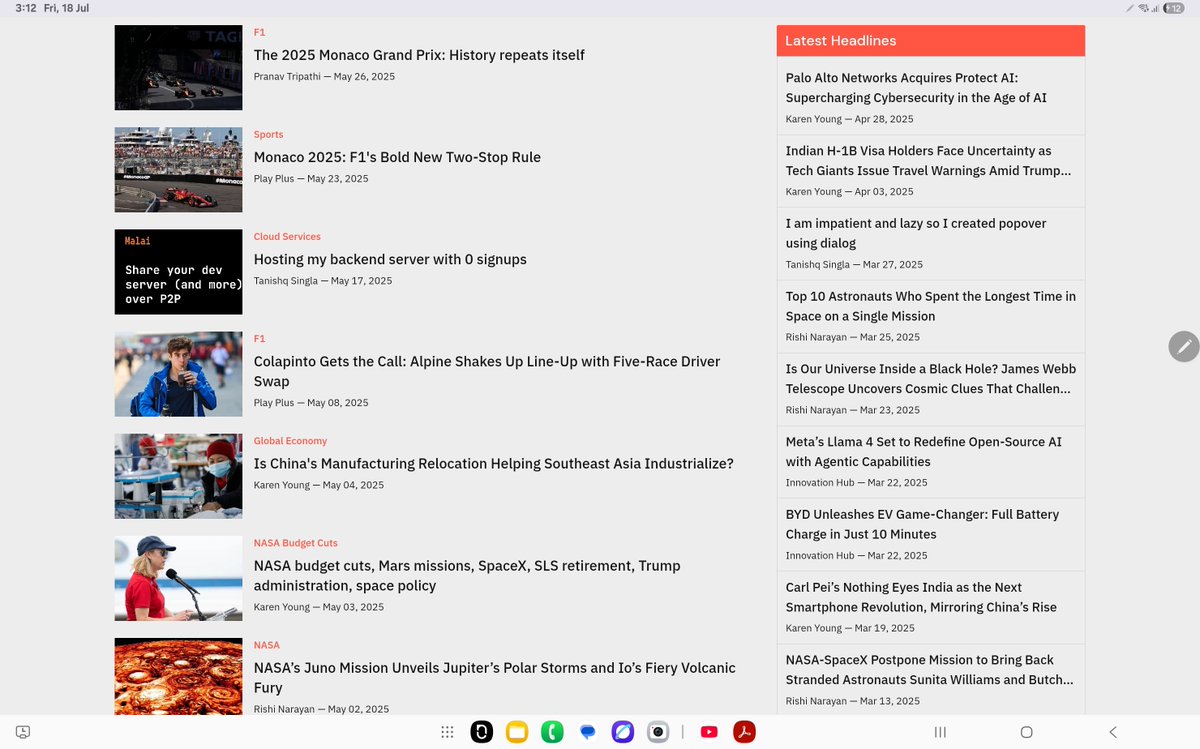Open NASA budget cuts, Mars missions headline
The height and width of the screenshot is (749, 1200).
(467, 575)
